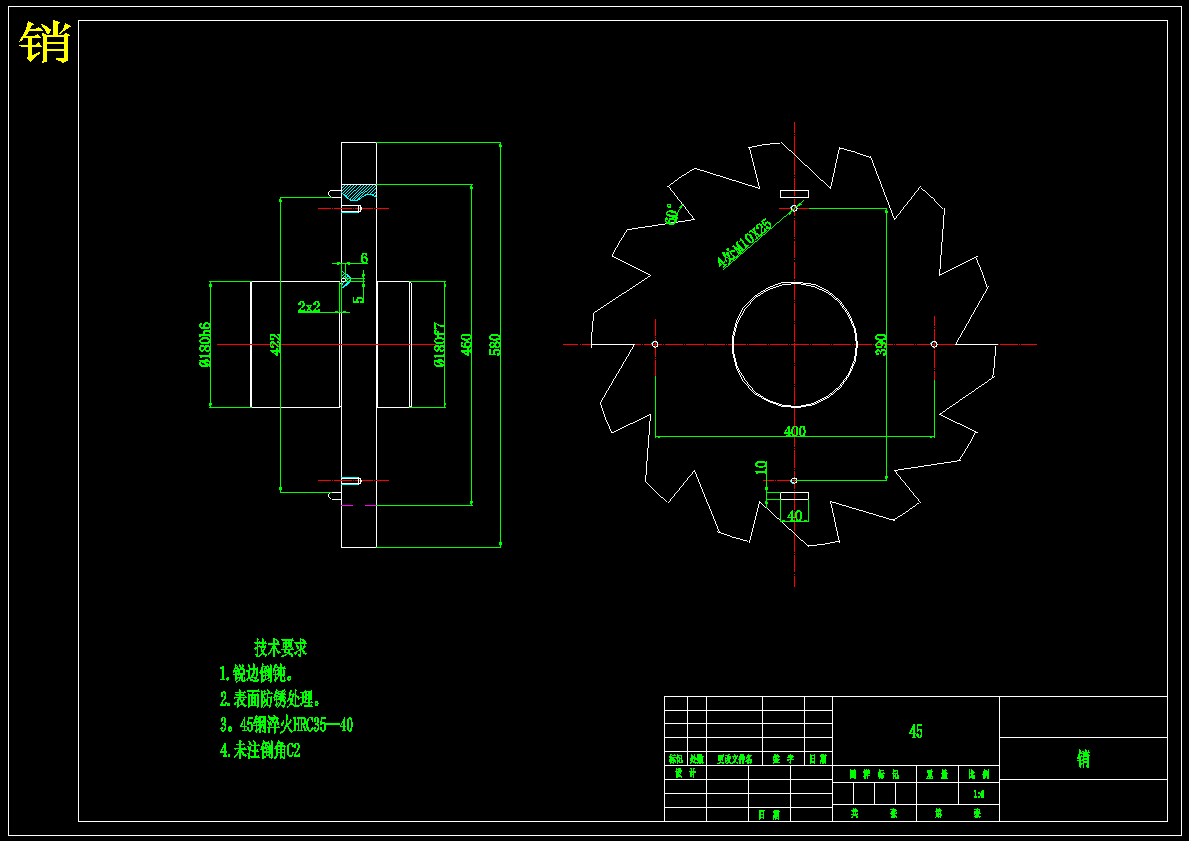Click the 60° tooth angle label

pyautogui.click(x=671, y=213)
